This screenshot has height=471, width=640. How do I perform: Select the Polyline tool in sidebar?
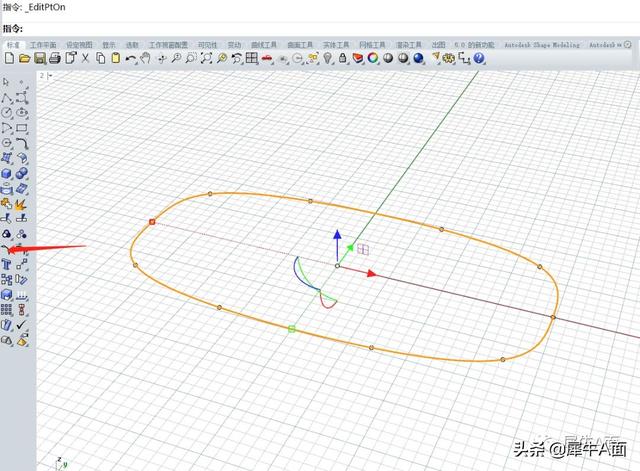pyautogui.click(x=7, y=98)
